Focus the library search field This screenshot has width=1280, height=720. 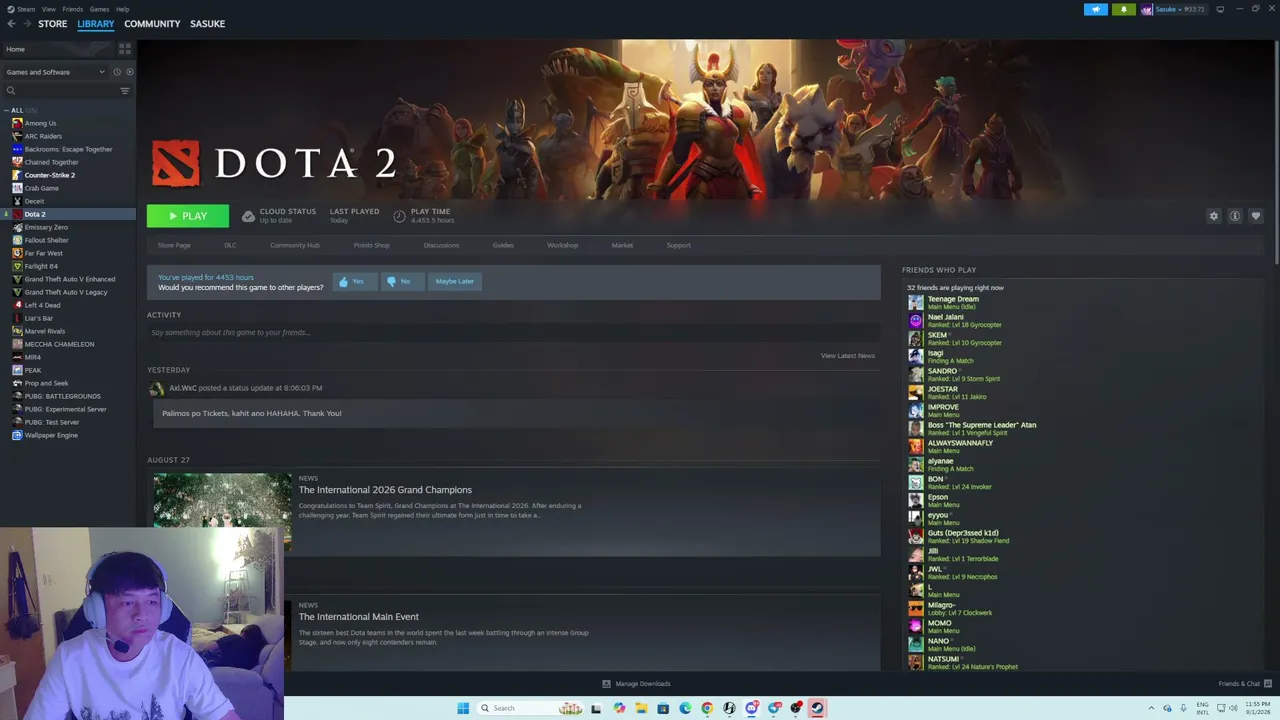pos(60,91)
